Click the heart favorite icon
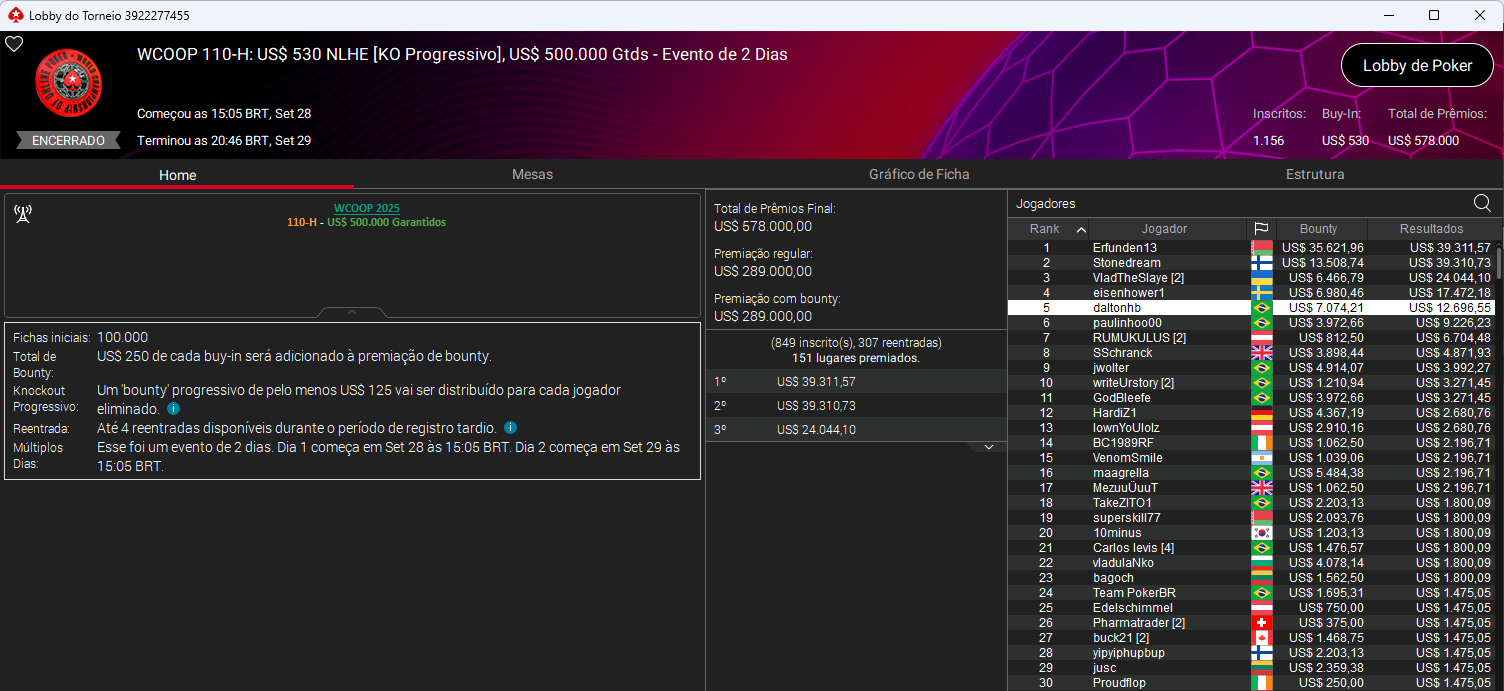 tap(14, 44)
